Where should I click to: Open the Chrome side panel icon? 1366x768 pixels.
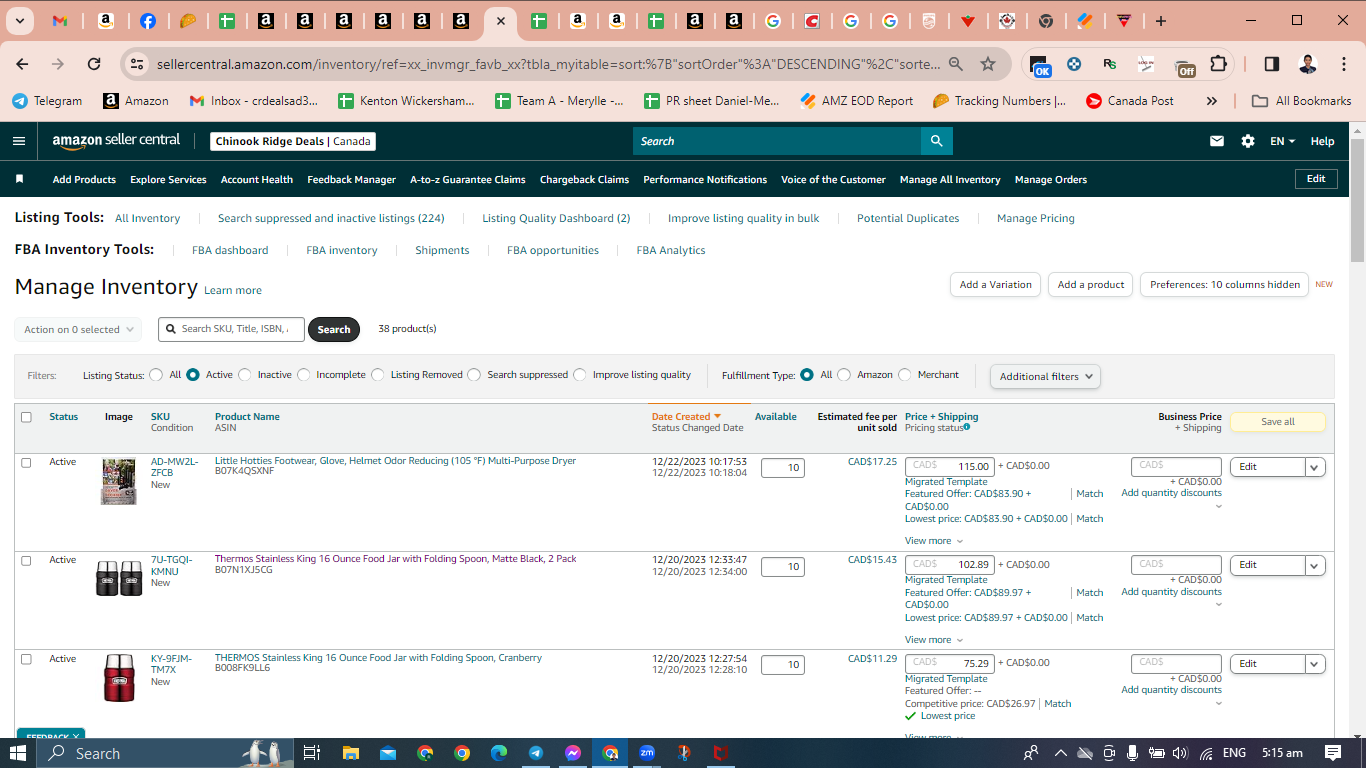(1271, 64)
